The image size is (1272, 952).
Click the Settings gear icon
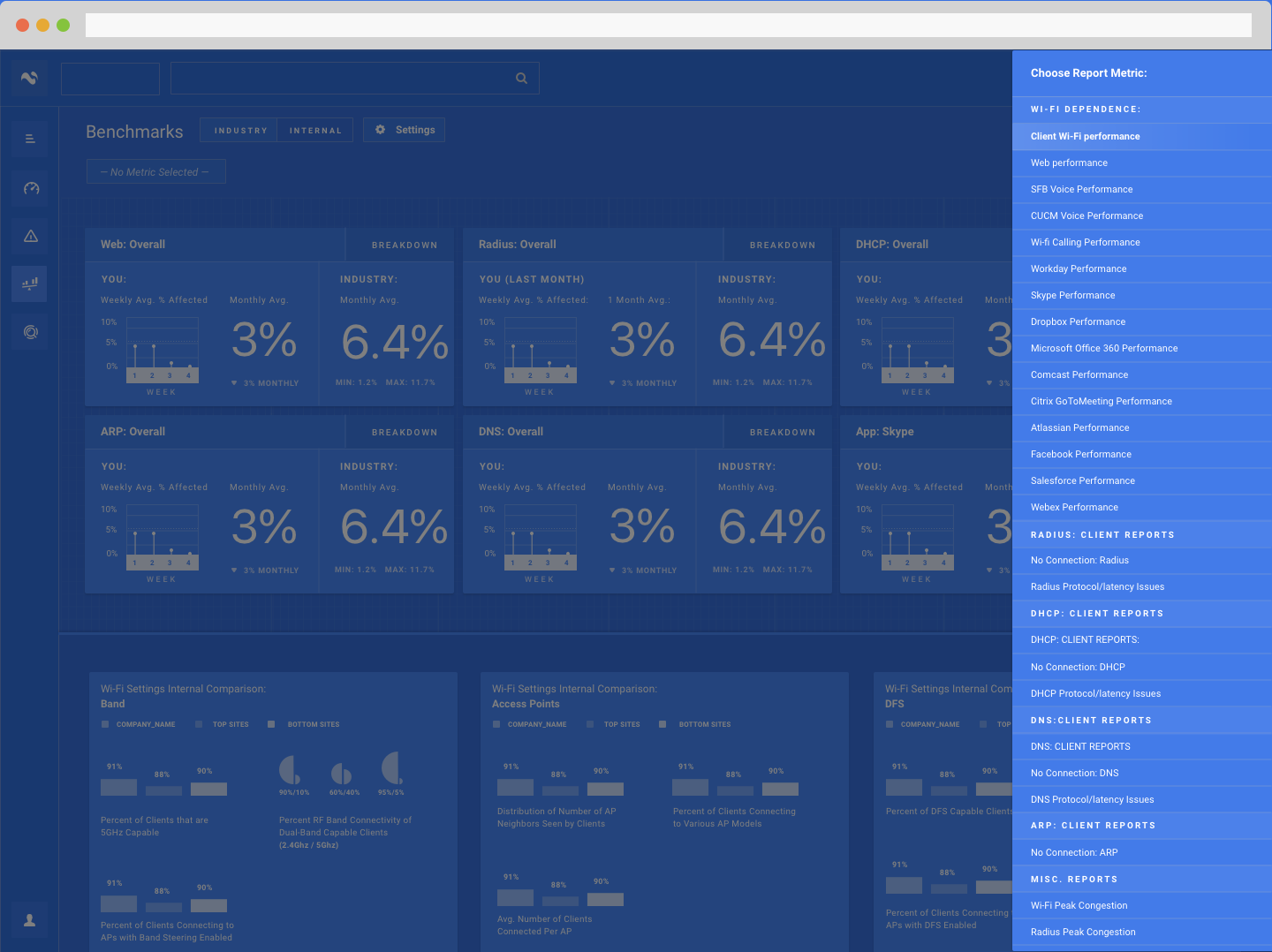[381, 130]
